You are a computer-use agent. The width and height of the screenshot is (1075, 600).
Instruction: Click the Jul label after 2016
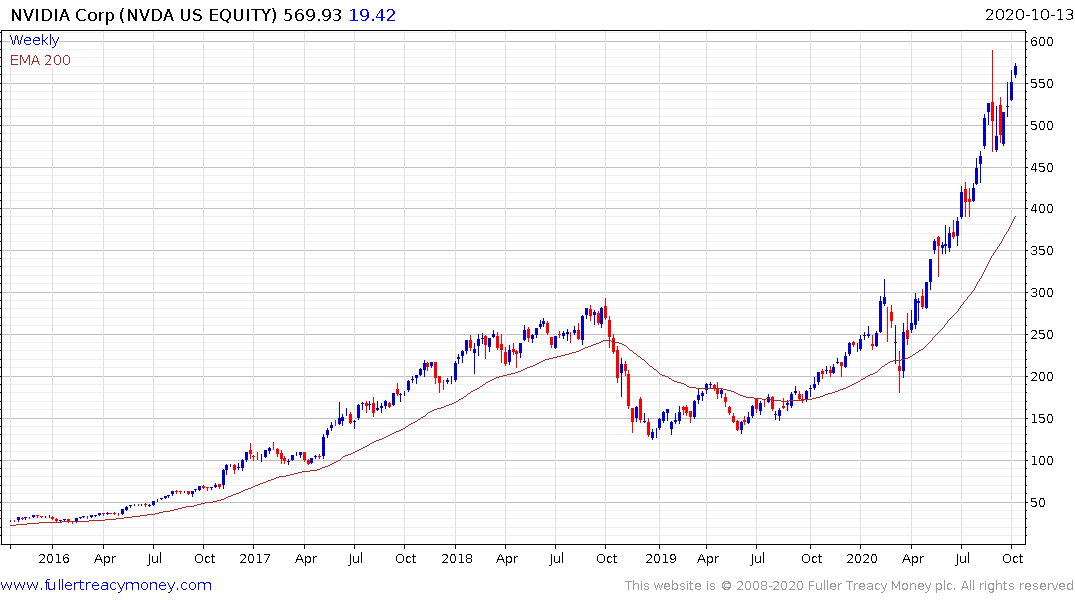point(154,558)
